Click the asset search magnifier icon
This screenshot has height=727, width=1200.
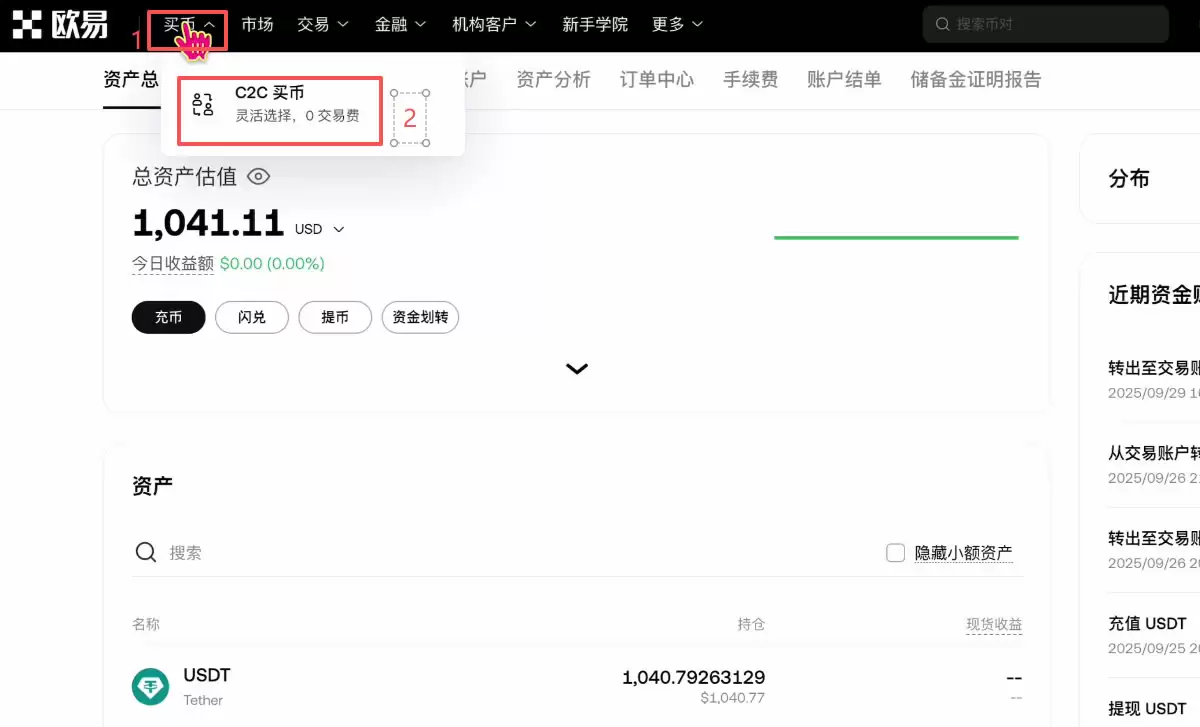(146, 551)
